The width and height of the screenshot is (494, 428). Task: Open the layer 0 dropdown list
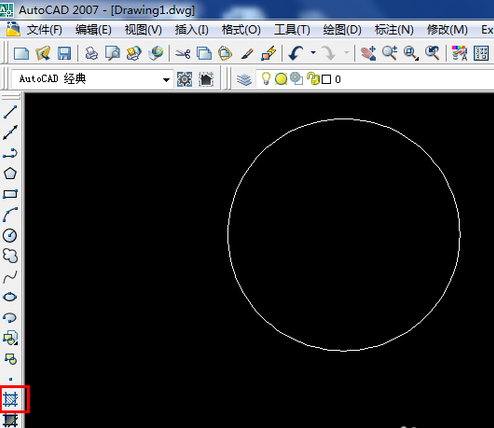point(375,79)
